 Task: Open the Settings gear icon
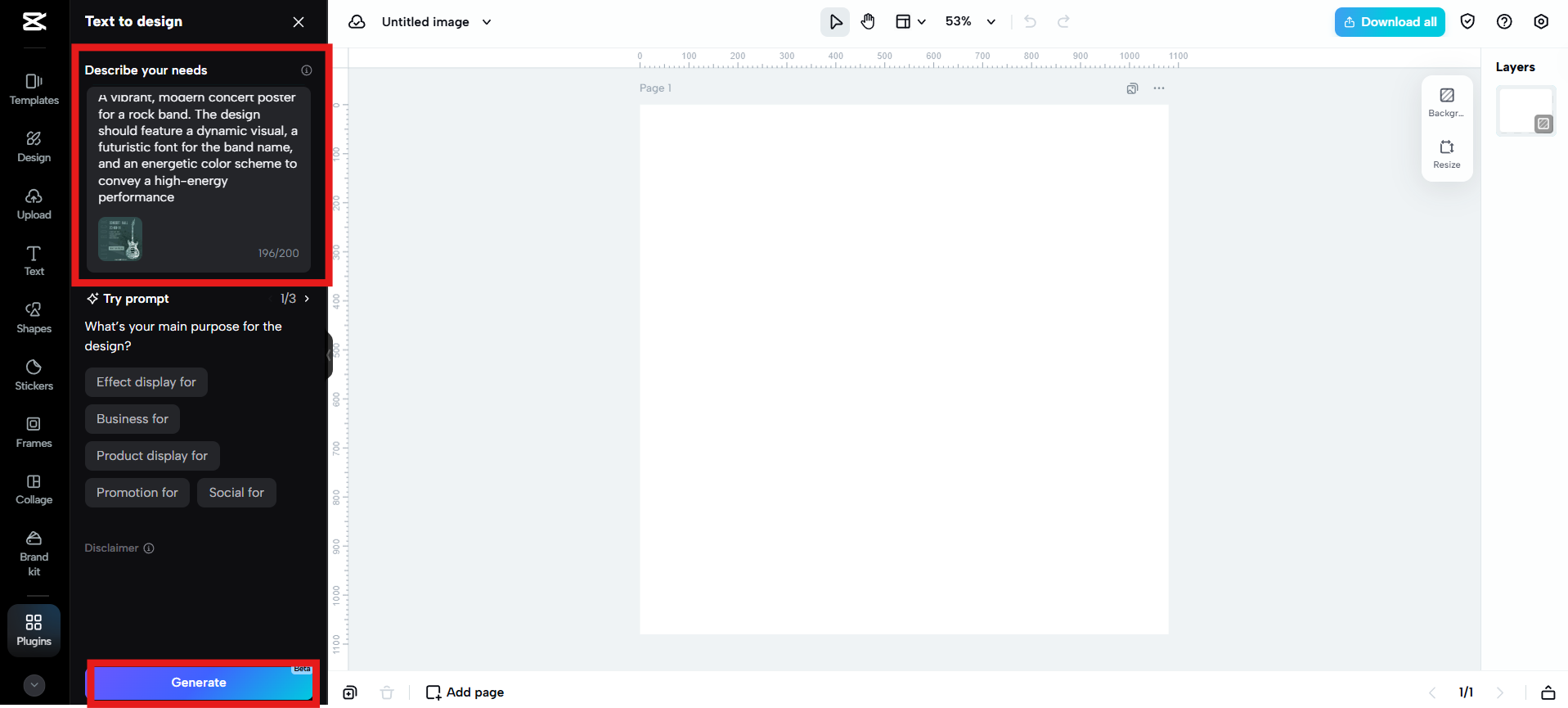tap(1541, 22)
